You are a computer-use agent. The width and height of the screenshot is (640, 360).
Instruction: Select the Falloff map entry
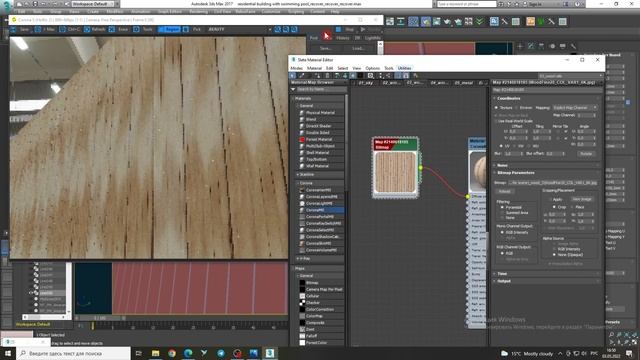[x=311, y=336]
